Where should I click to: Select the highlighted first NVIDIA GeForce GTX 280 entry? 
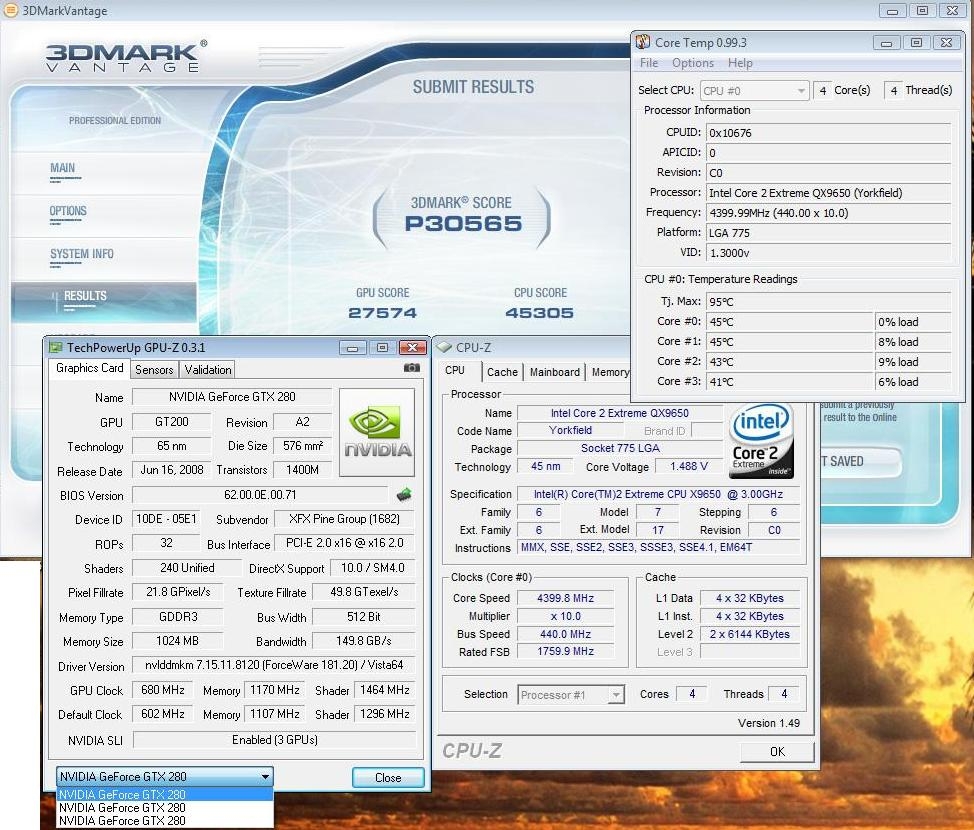(x=165, y=794)
